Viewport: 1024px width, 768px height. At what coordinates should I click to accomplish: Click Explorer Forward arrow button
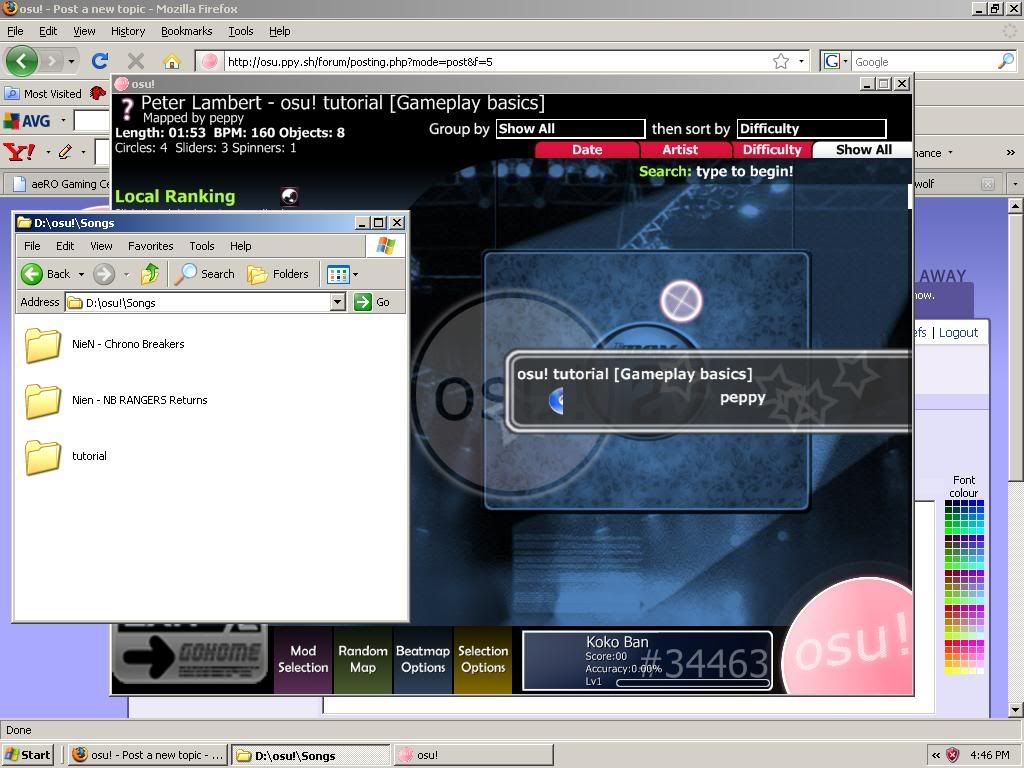(104, 274)
